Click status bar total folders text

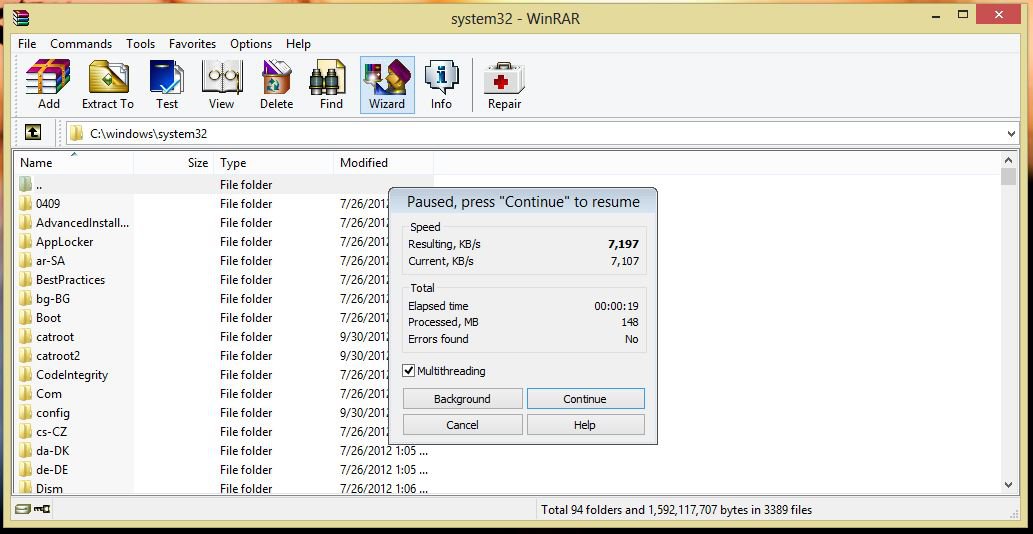point(677,510)
